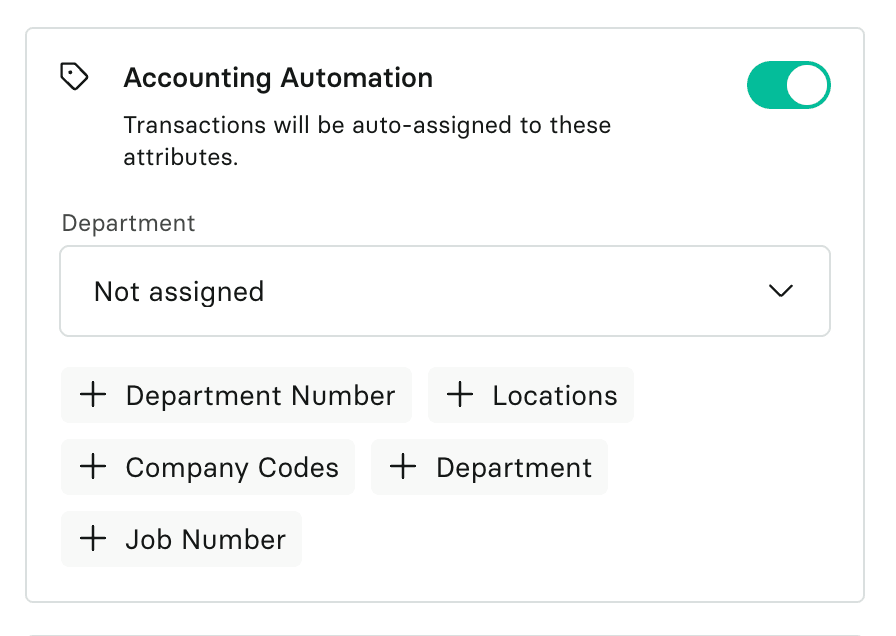The image size is (896, 636).
Task: Click the plus icon on Department chip
Action: (403, 467)
